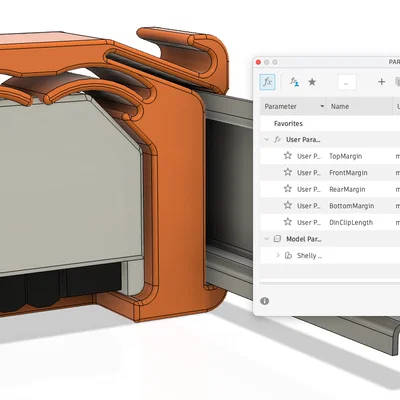
Task: Select the fx all-parameters filter icon
Action: 267,82
